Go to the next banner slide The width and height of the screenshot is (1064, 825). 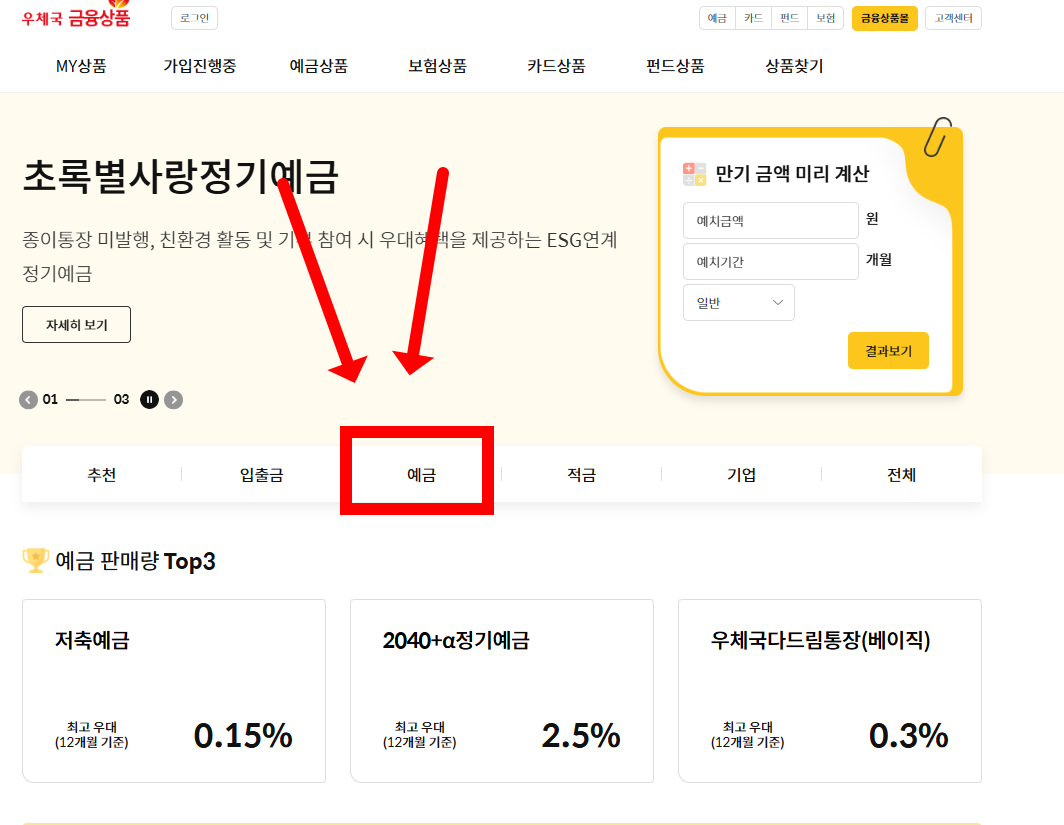pos(174,400)
